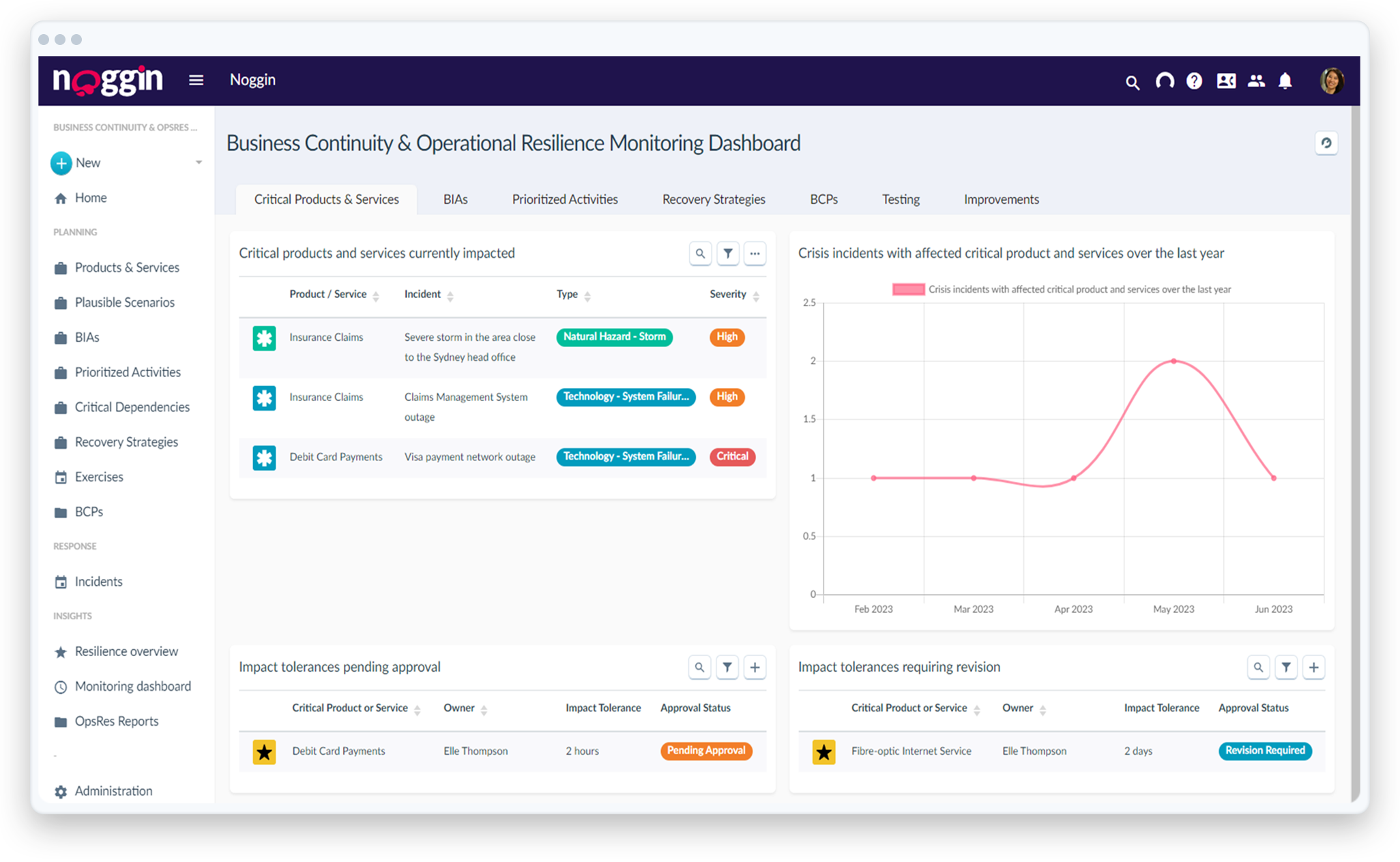Click the contacts card icon in the header
The width and height of the screenshot is (1400, 862).
1226,81
